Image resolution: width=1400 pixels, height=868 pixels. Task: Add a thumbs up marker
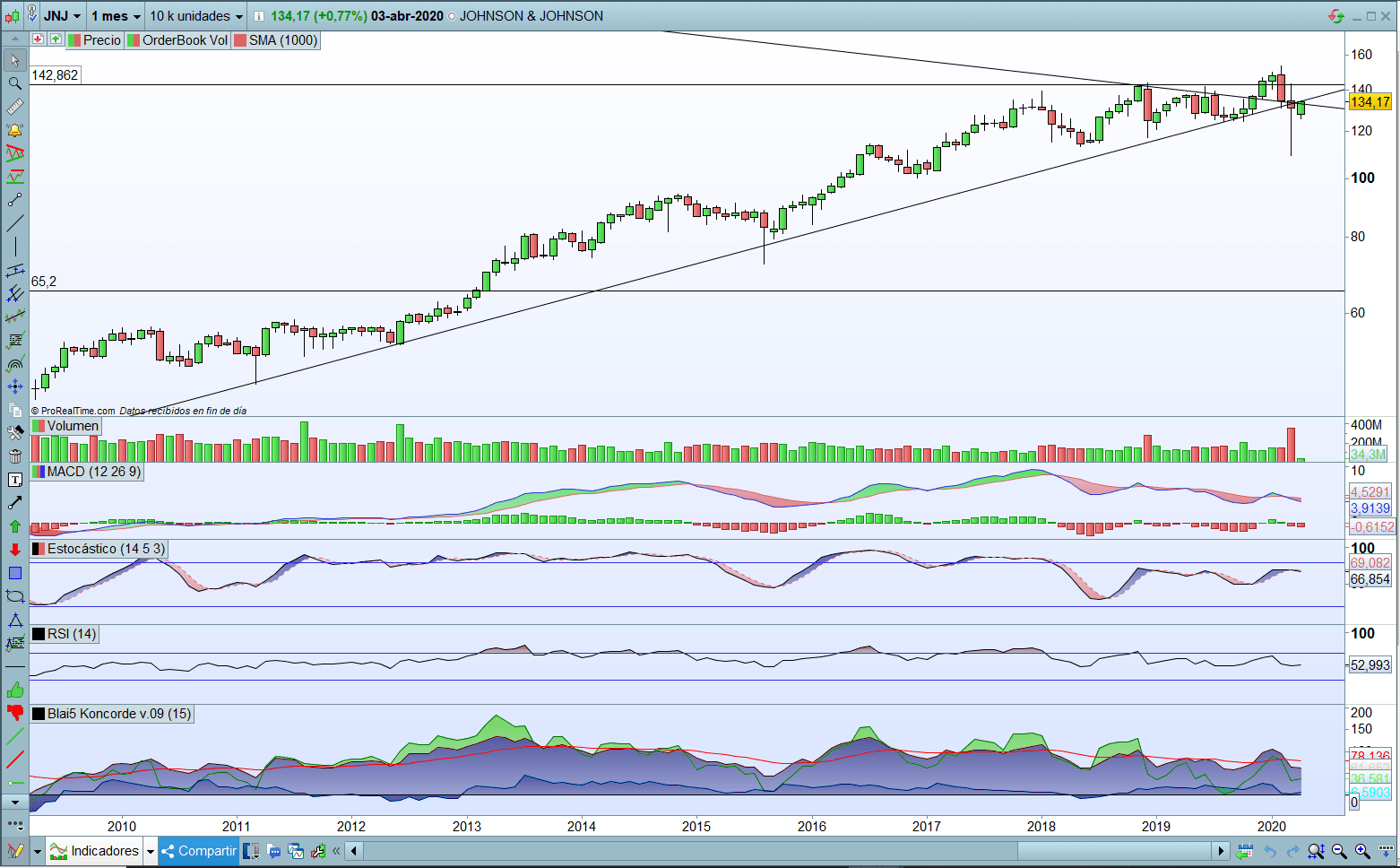pos(14,690)
